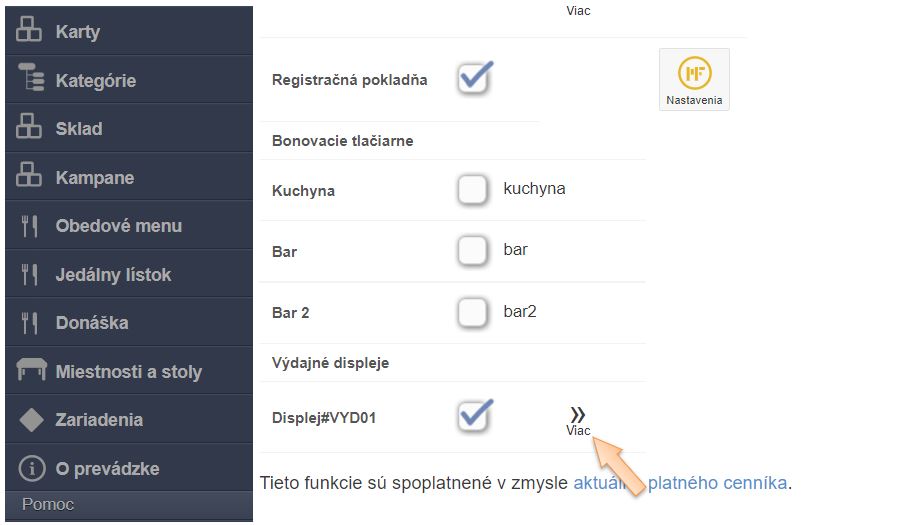Click the O prevádzke info icon
Image resolution: width=906 pixels, height=525 pixels.
(x=31, y=468)
